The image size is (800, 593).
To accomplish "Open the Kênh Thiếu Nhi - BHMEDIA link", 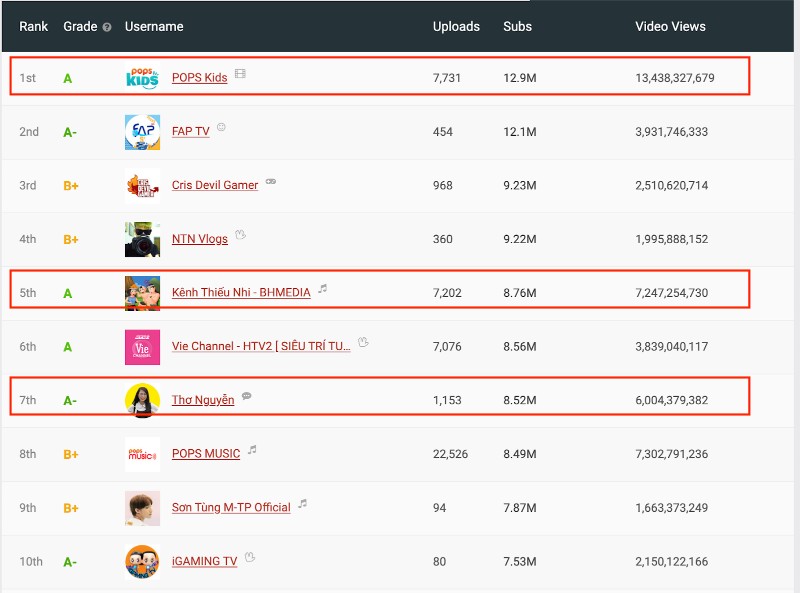I will tap(241, 292).
